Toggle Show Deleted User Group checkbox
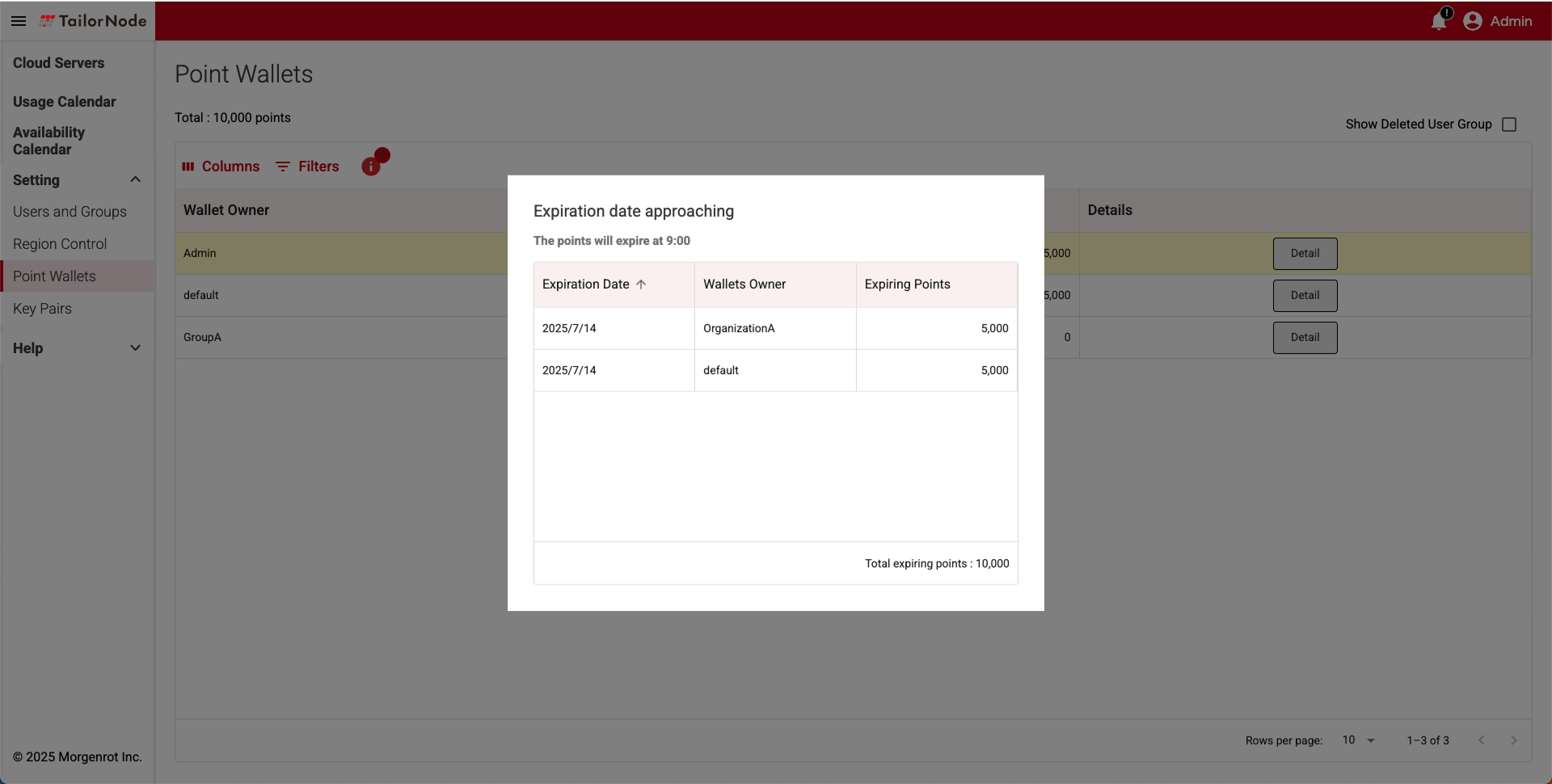1552x784 pixels. (x=1509, y=124)
